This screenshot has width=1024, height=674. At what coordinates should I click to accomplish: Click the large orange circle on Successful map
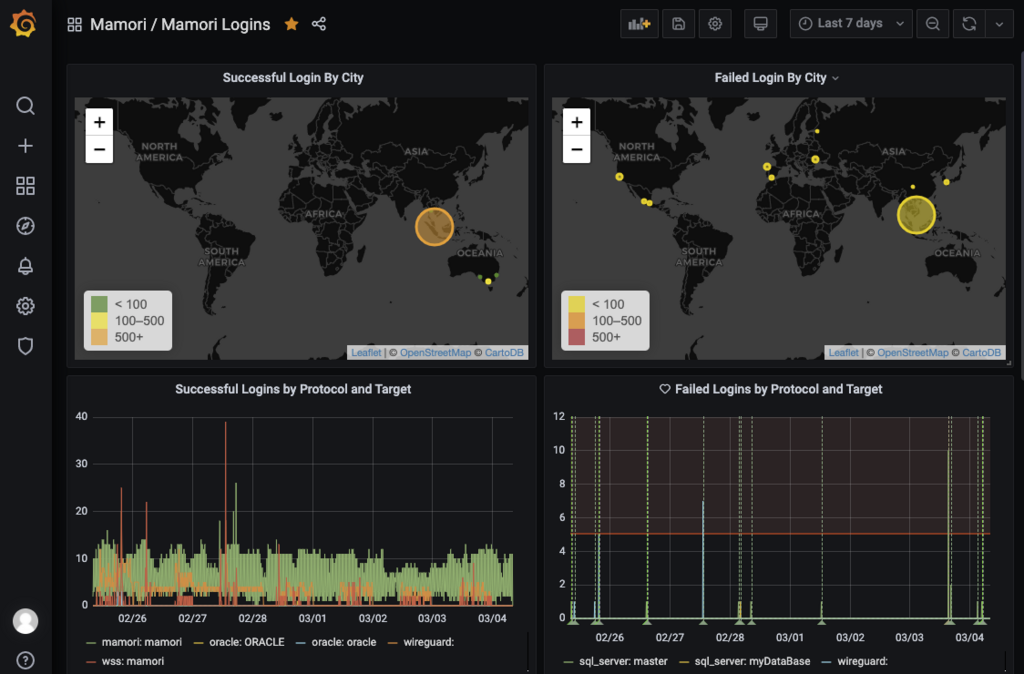click(x=434, y=226)
